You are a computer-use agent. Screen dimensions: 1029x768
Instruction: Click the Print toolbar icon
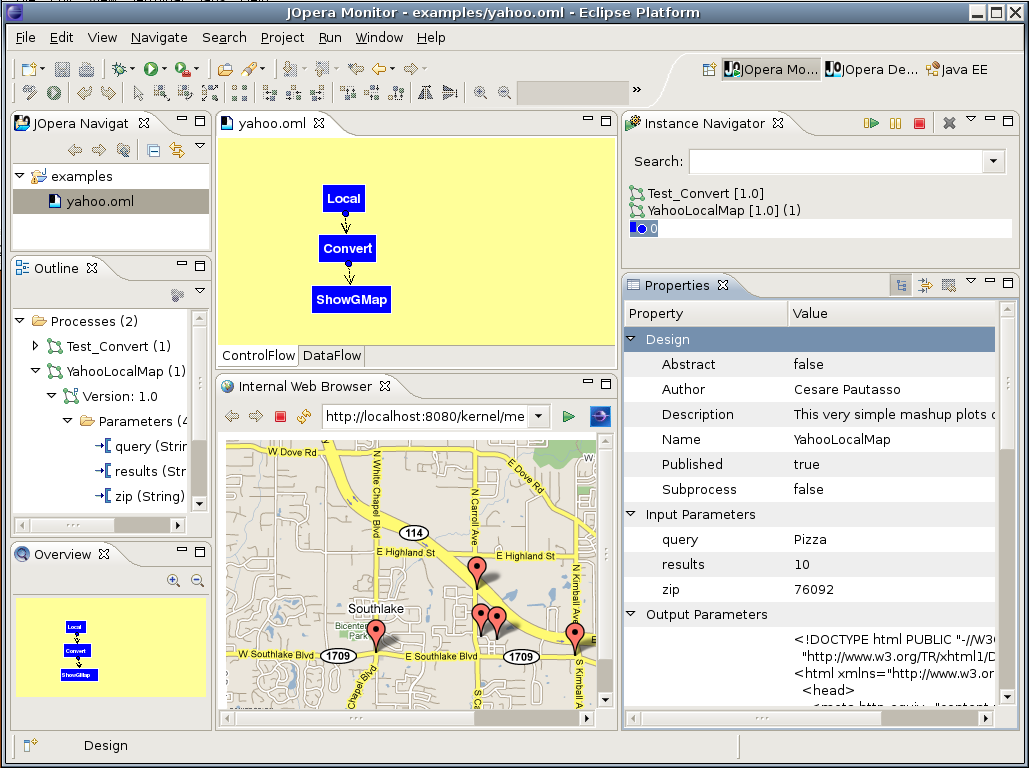point(86,69)
